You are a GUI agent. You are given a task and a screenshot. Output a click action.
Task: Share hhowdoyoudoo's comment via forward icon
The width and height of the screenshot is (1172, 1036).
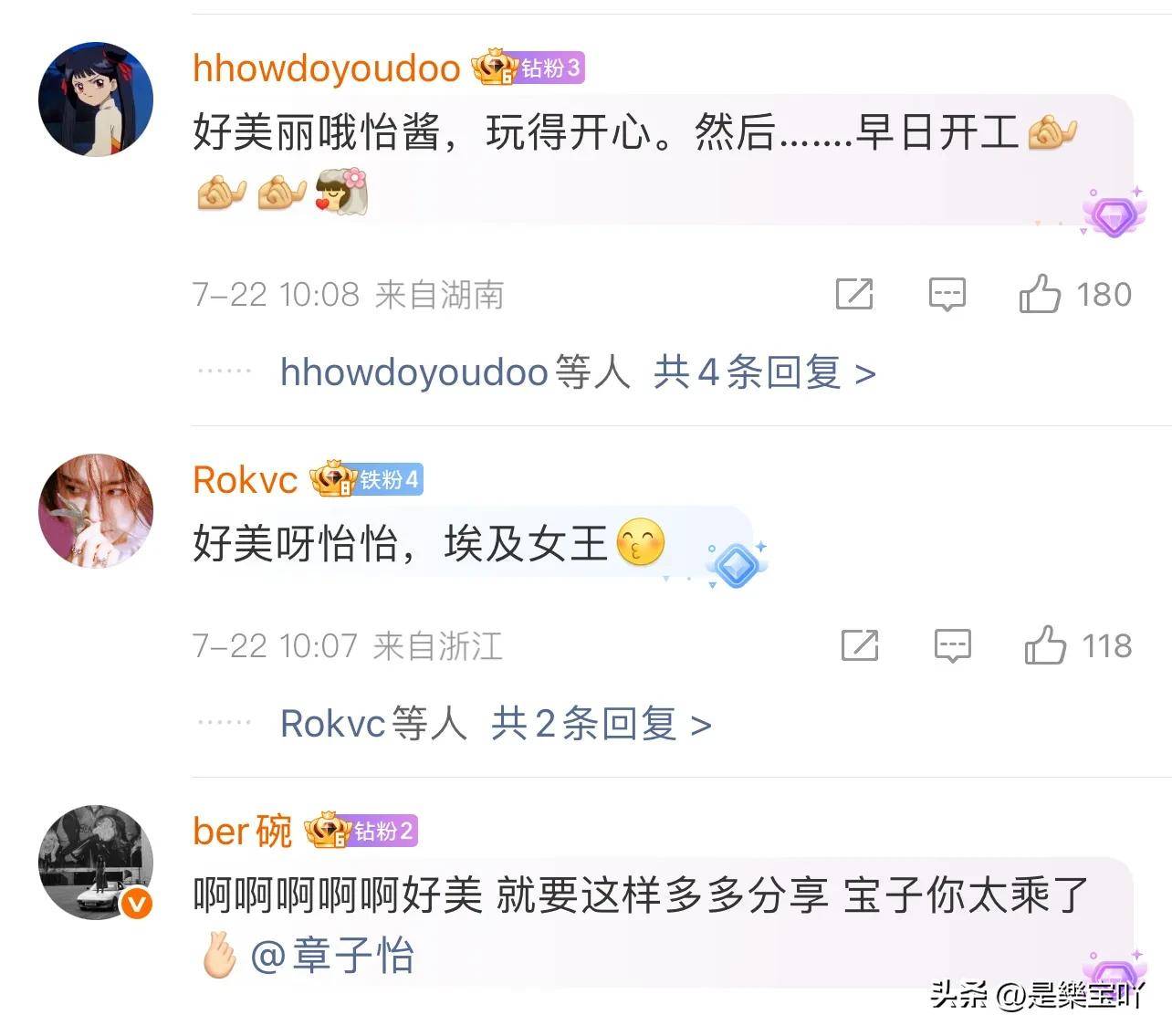tap(854, 294)
